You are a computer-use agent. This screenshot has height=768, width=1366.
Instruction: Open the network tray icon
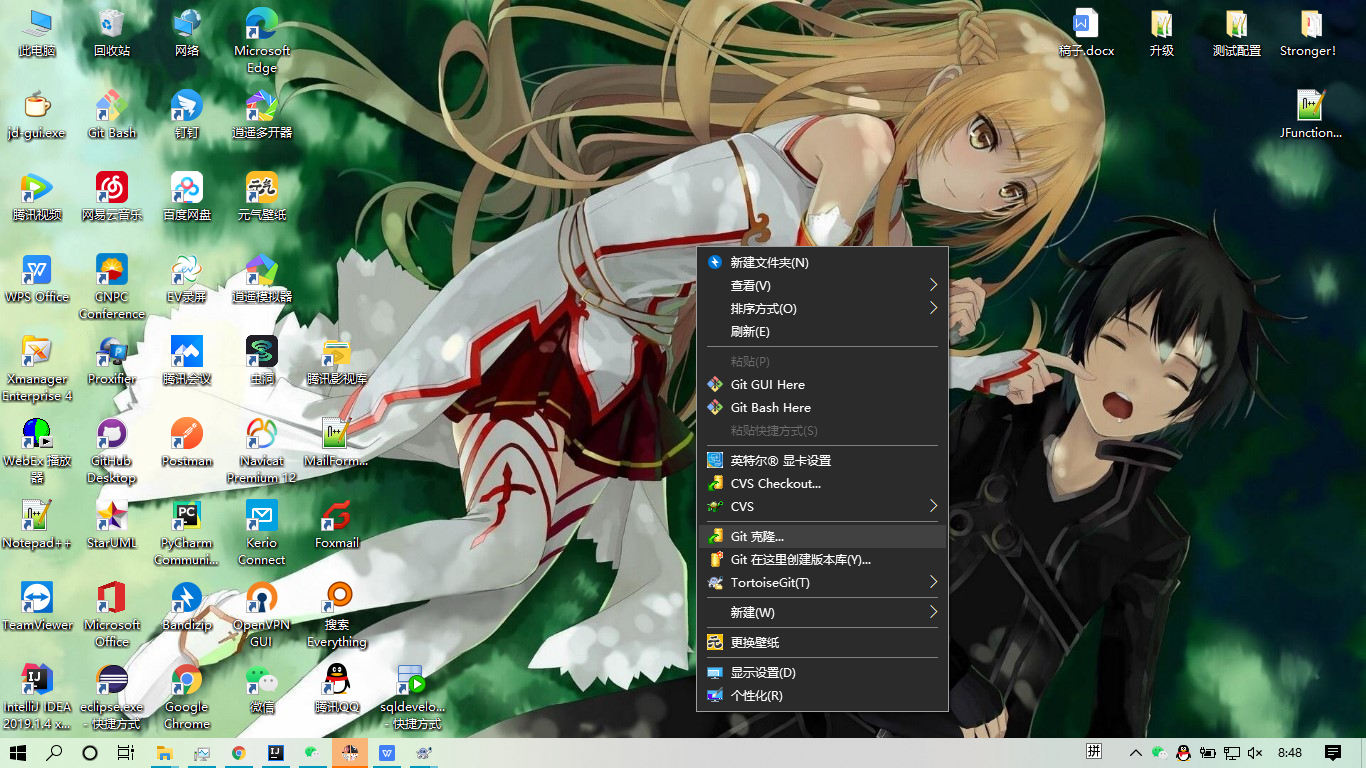tap(1232, 753)
